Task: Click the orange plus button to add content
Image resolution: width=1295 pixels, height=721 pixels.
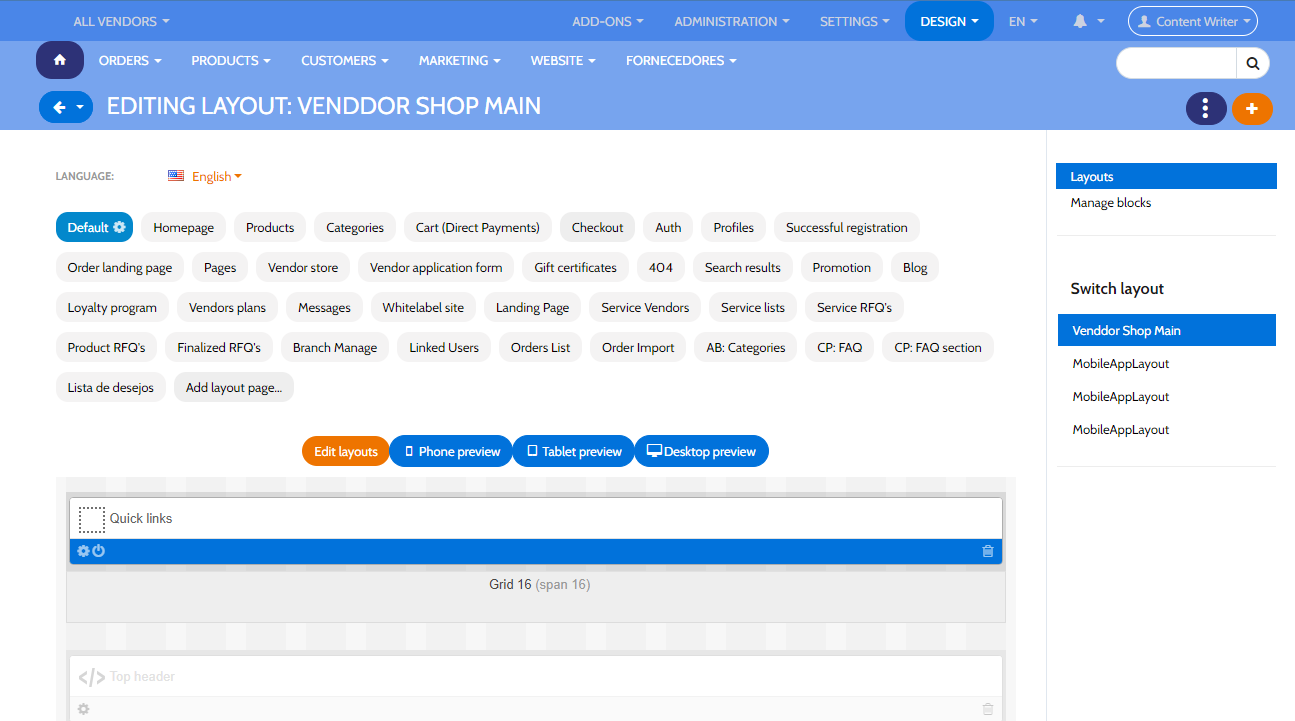Action: [1252, 107]
